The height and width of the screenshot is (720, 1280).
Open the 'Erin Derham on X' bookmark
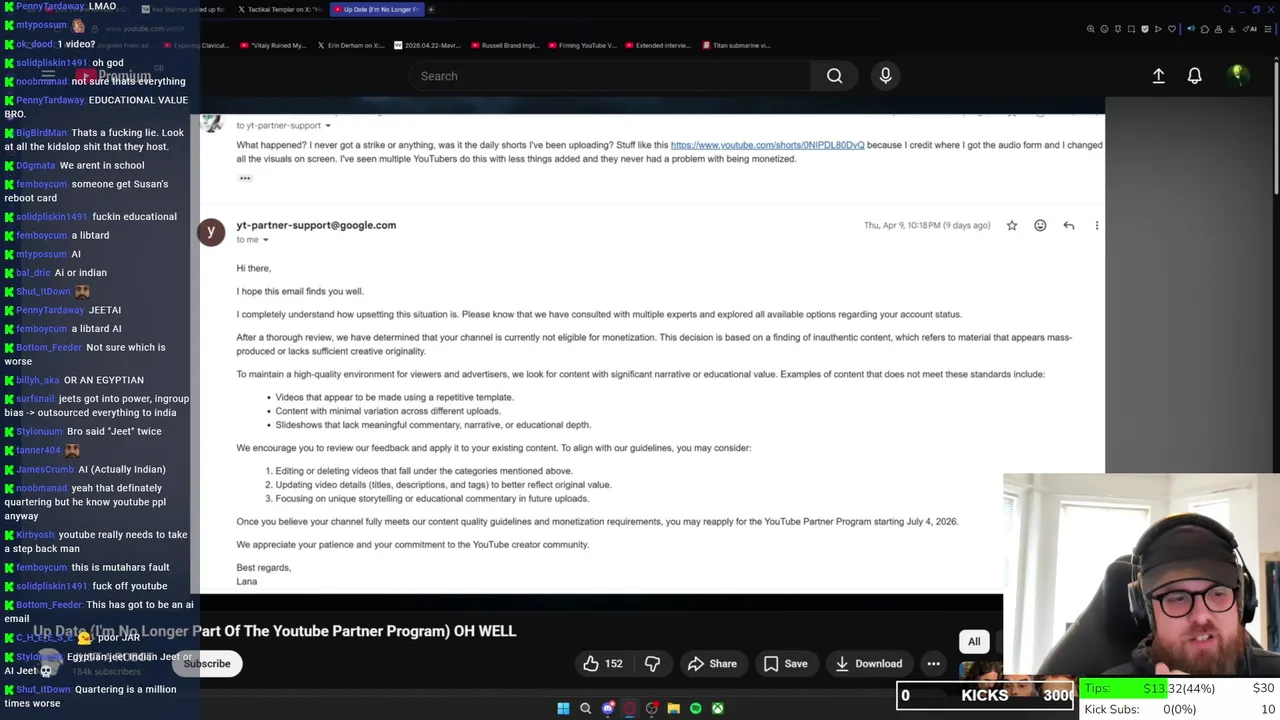351,45
